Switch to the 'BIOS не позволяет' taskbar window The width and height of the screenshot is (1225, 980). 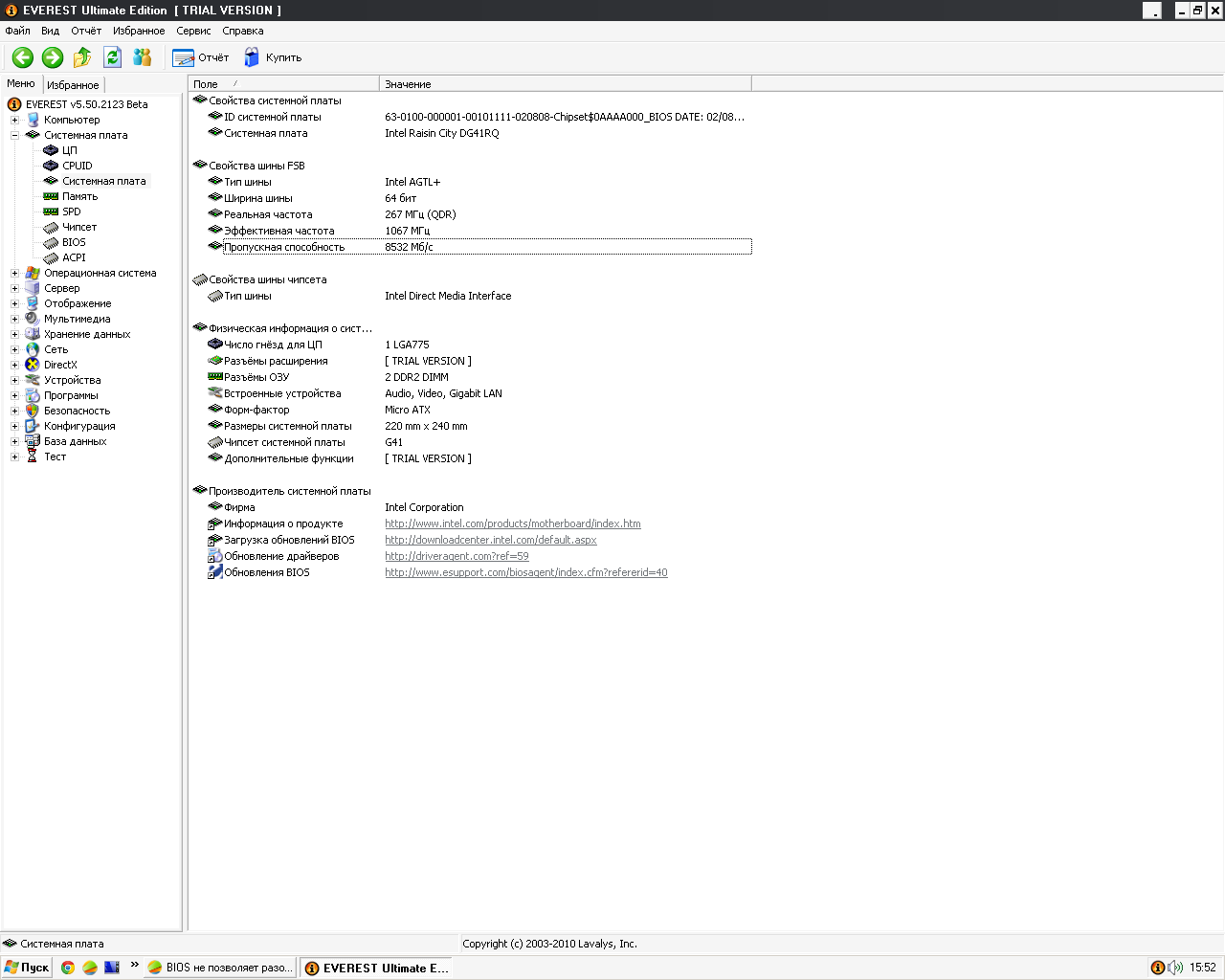pos(220,968)
